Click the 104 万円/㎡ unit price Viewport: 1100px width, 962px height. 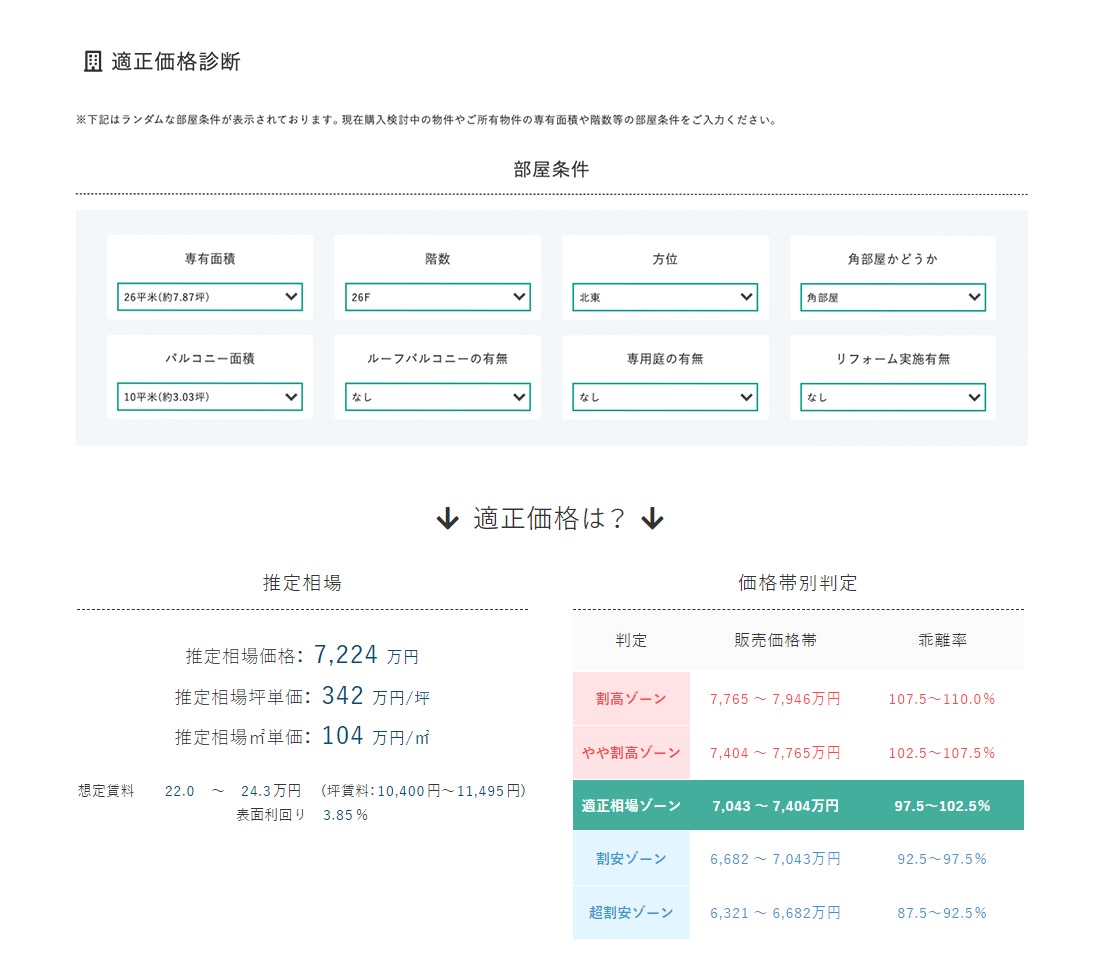(375, 736)
